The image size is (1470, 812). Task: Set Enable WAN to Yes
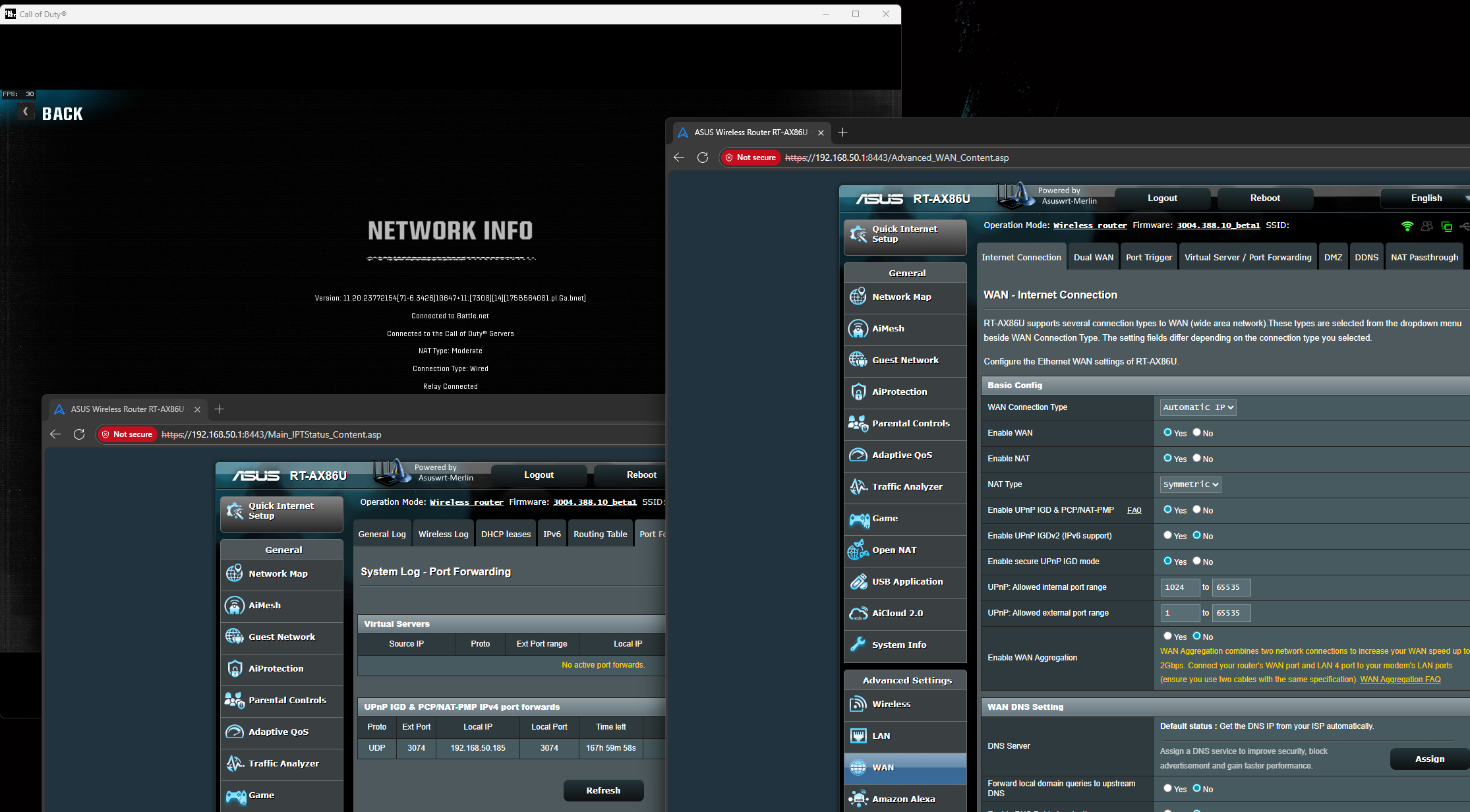(x=1167, y=432)
